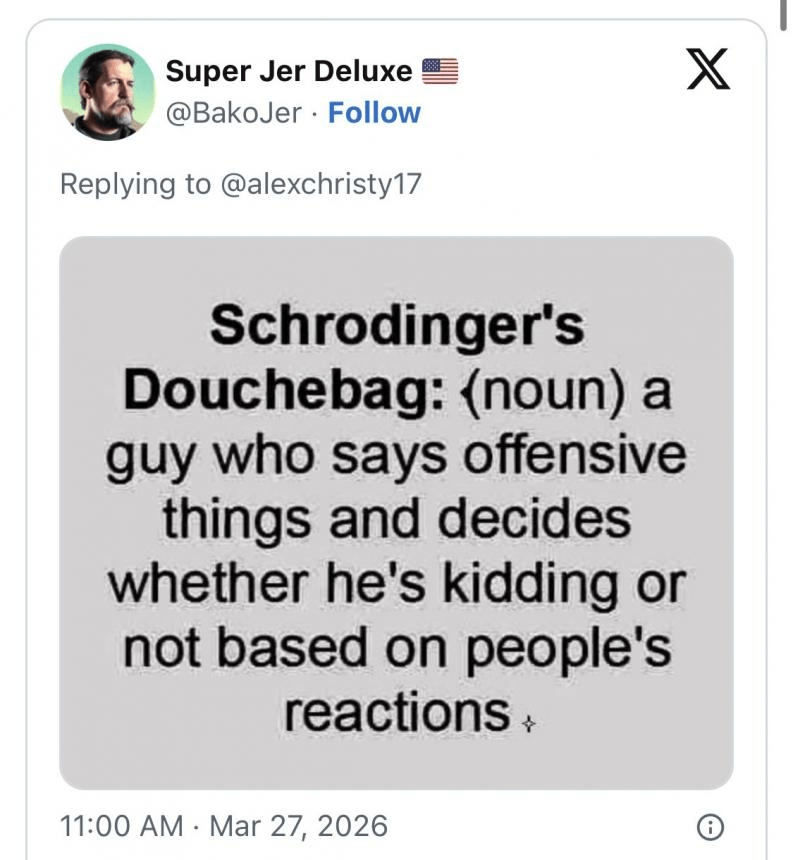Click the bold "Schrodinger's" heading word
The image size is (793, 860).
point(397,325)
